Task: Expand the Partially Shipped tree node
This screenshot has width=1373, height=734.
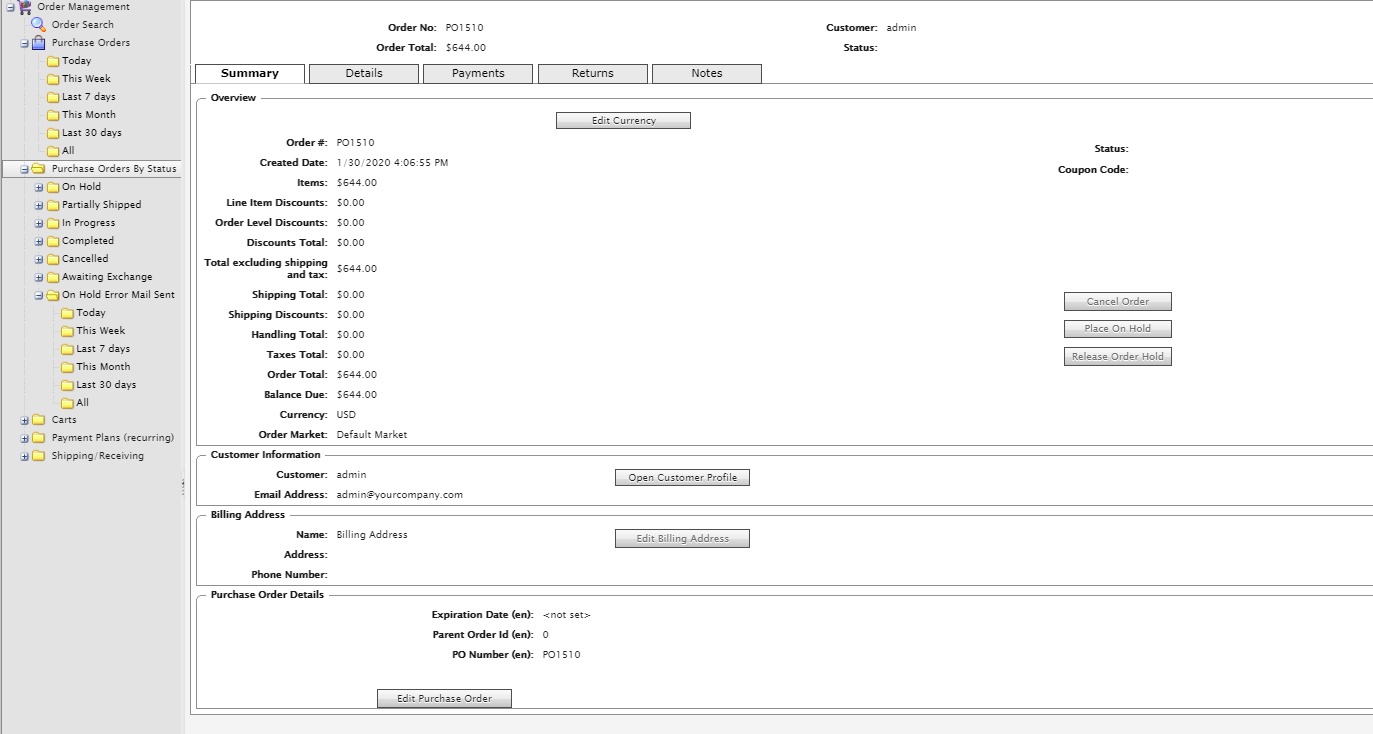Action: pyautogui.click(x=39, y=205)
